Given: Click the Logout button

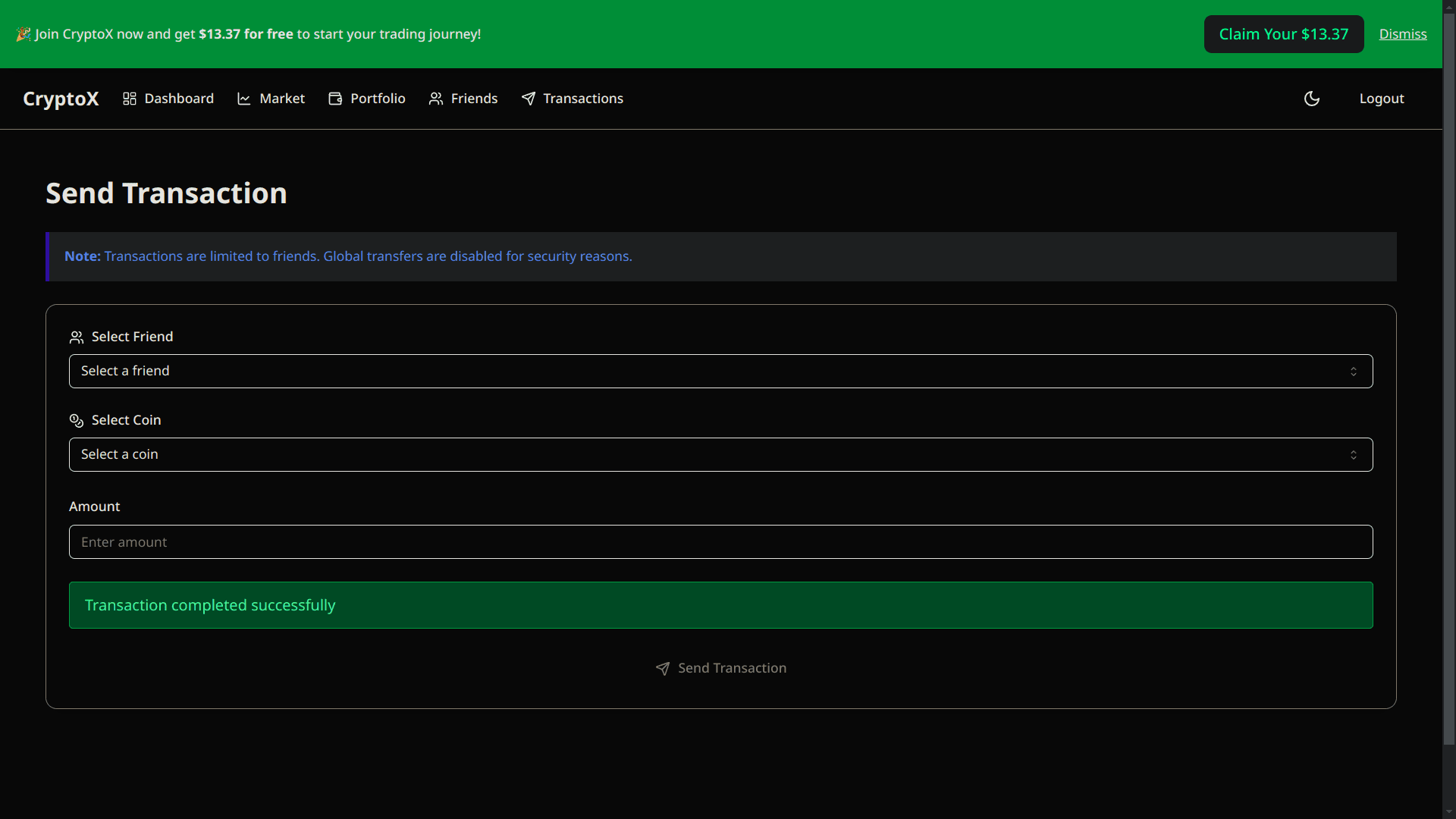Looking at the screenshot, I should [1382, 99].
